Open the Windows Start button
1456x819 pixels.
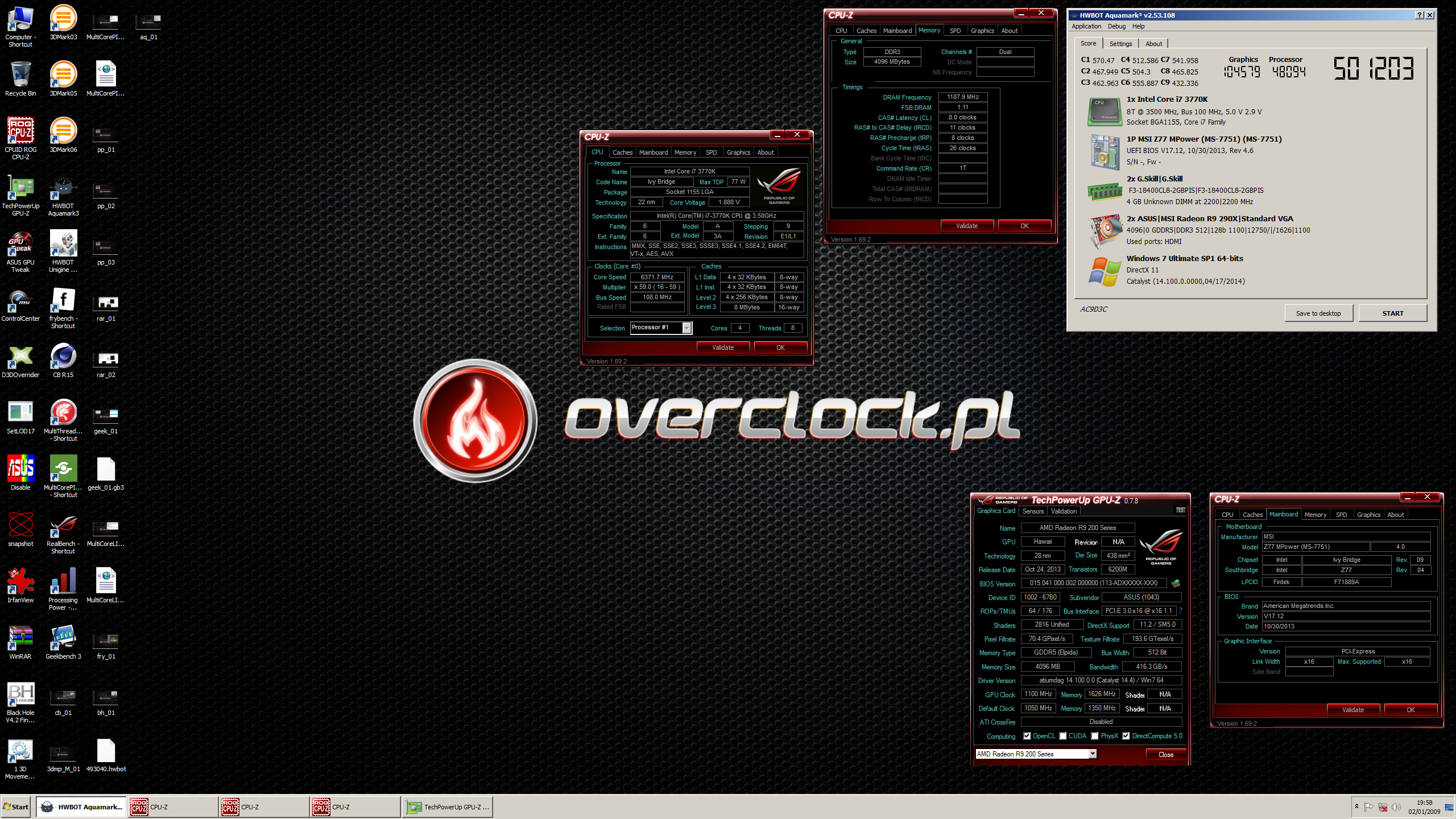(16, 807)
